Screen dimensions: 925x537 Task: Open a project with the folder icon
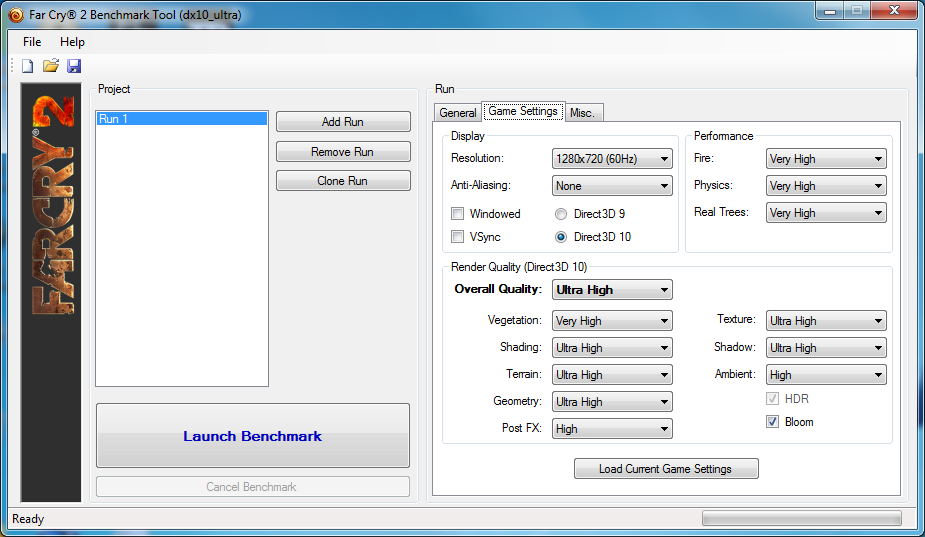(51, 66)
